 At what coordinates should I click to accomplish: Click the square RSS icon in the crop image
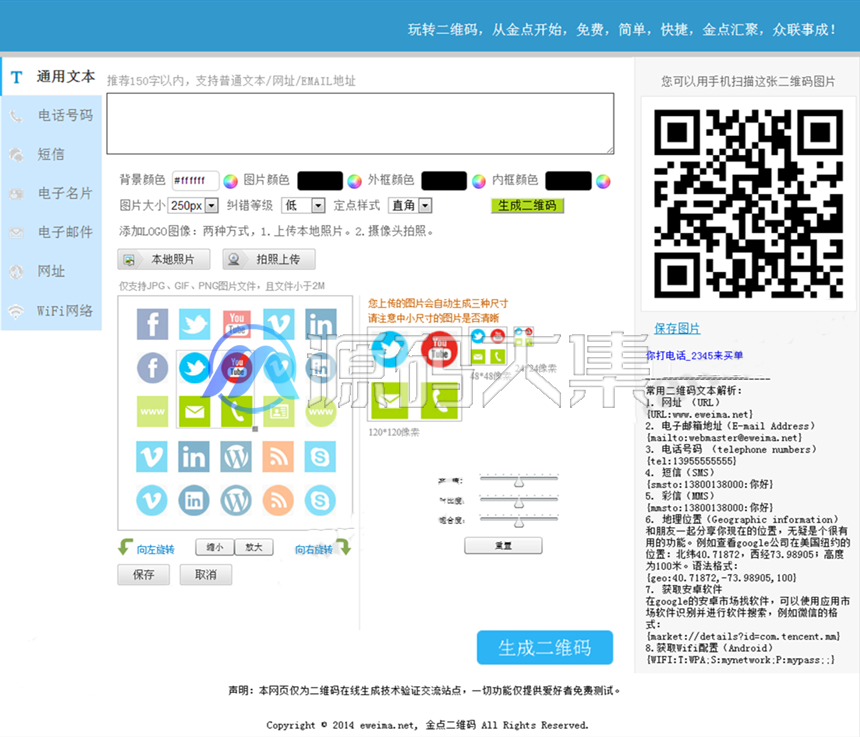point(278,456)
